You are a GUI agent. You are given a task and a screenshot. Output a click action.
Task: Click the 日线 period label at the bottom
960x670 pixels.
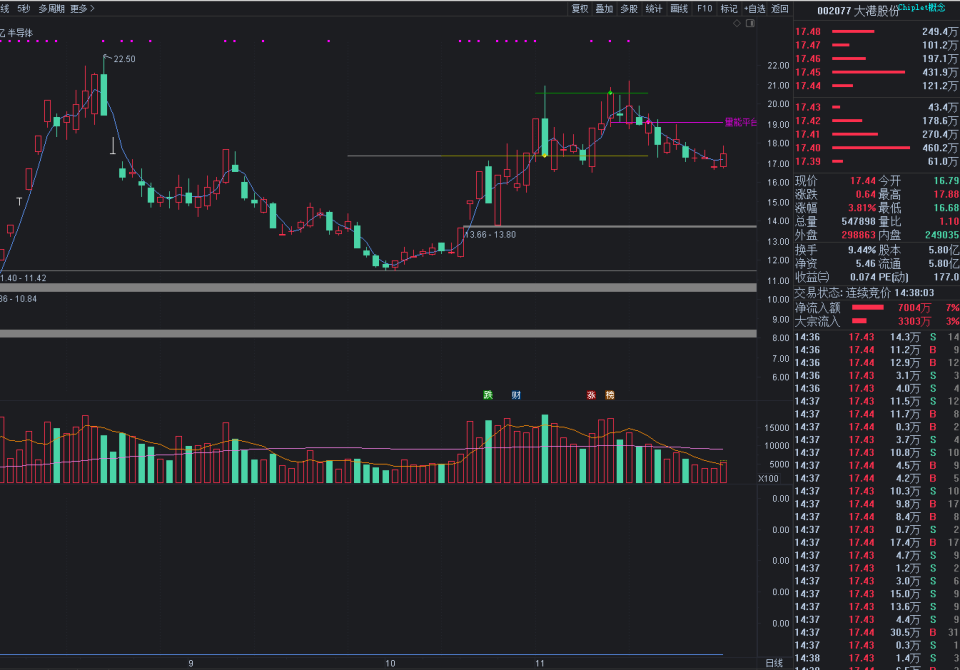(x=774, y=663)
